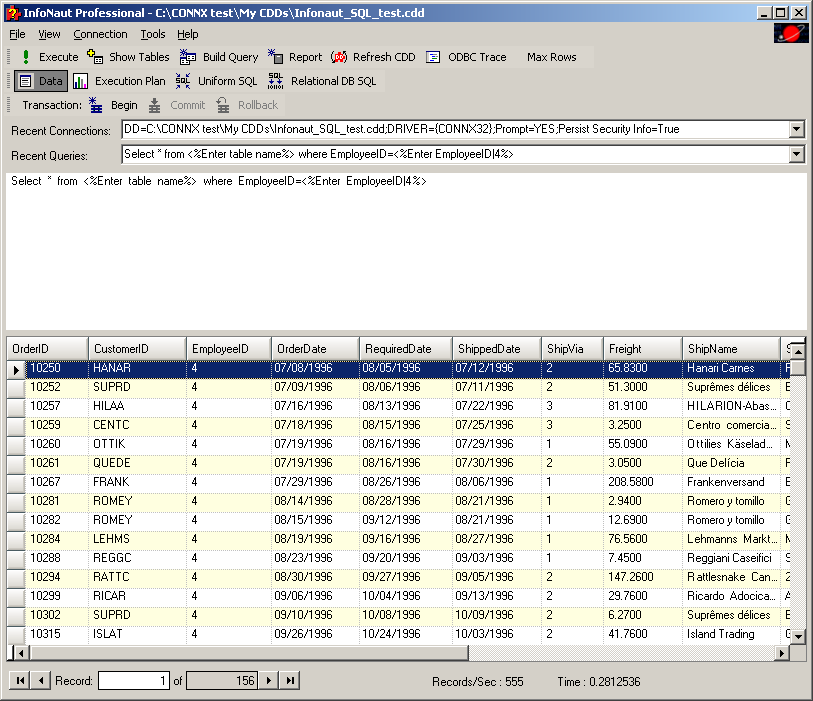This screenshot has height=701, width=813.
Task: Open the ODBC Trace tool
Action: (466, 57)
